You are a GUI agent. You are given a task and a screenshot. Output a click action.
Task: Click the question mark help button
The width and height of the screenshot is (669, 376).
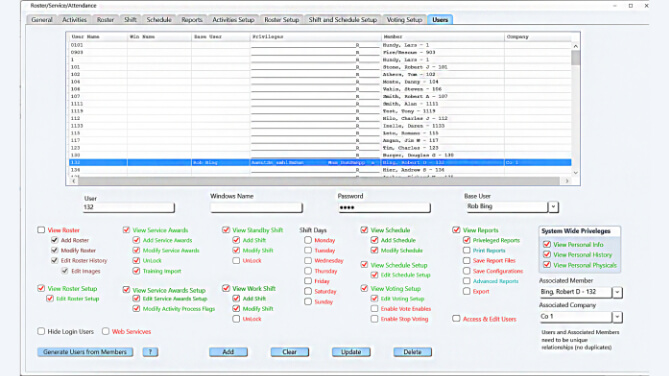pos(150,352)
